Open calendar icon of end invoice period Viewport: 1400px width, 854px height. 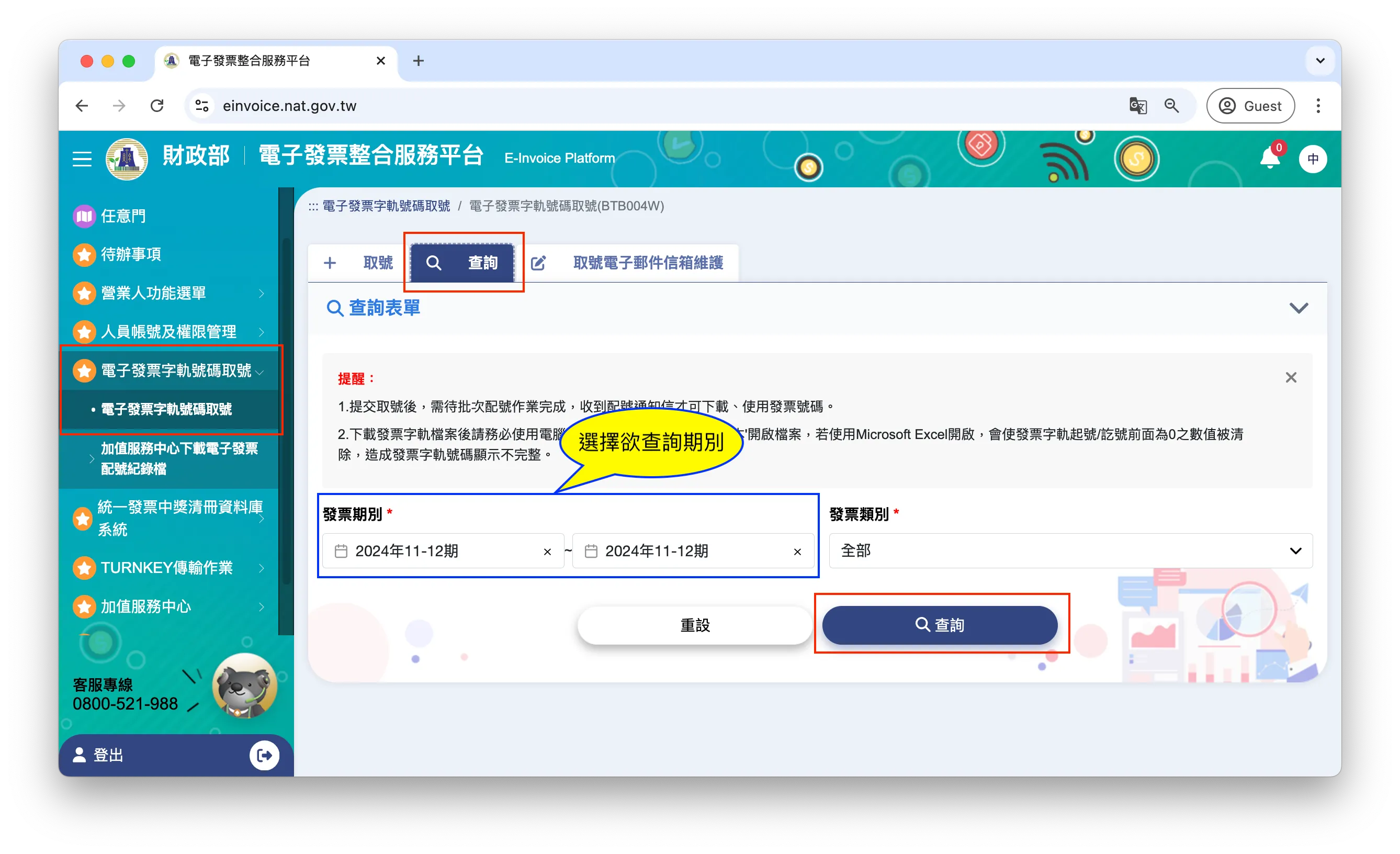coord(591,551)
